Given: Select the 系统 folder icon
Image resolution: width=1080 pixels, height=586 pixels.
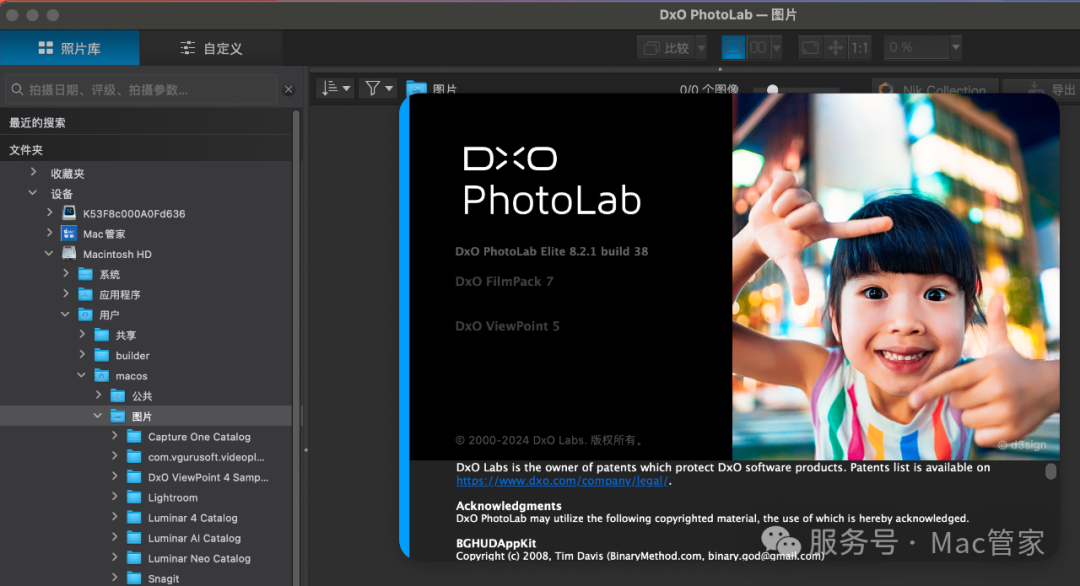Looking at the screenshot, I should point(85,274).
